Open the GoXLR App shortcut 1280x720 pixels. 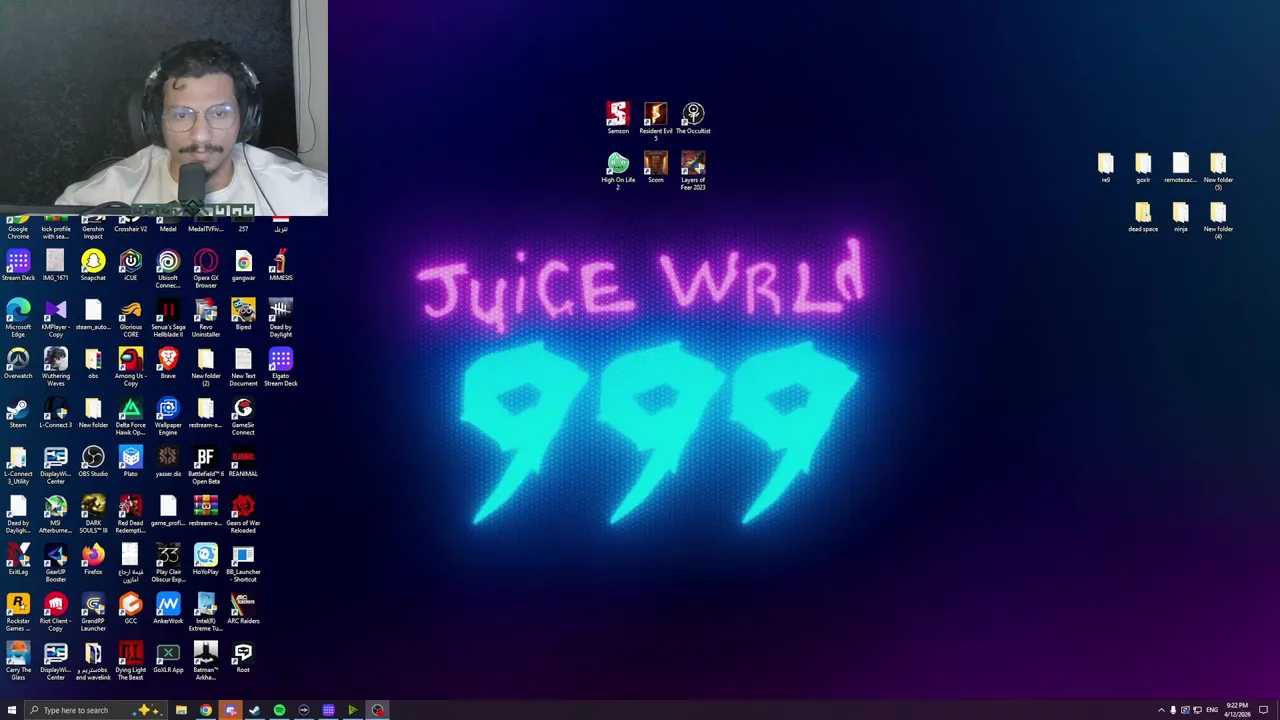pyautogui.click(x=168, y=655)
